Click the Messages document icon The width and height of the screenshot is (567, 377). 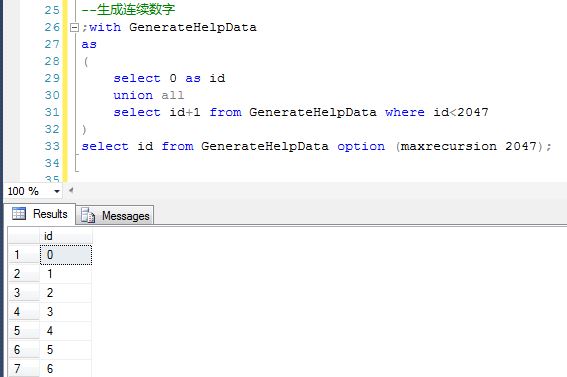click(x=88, y=215)
